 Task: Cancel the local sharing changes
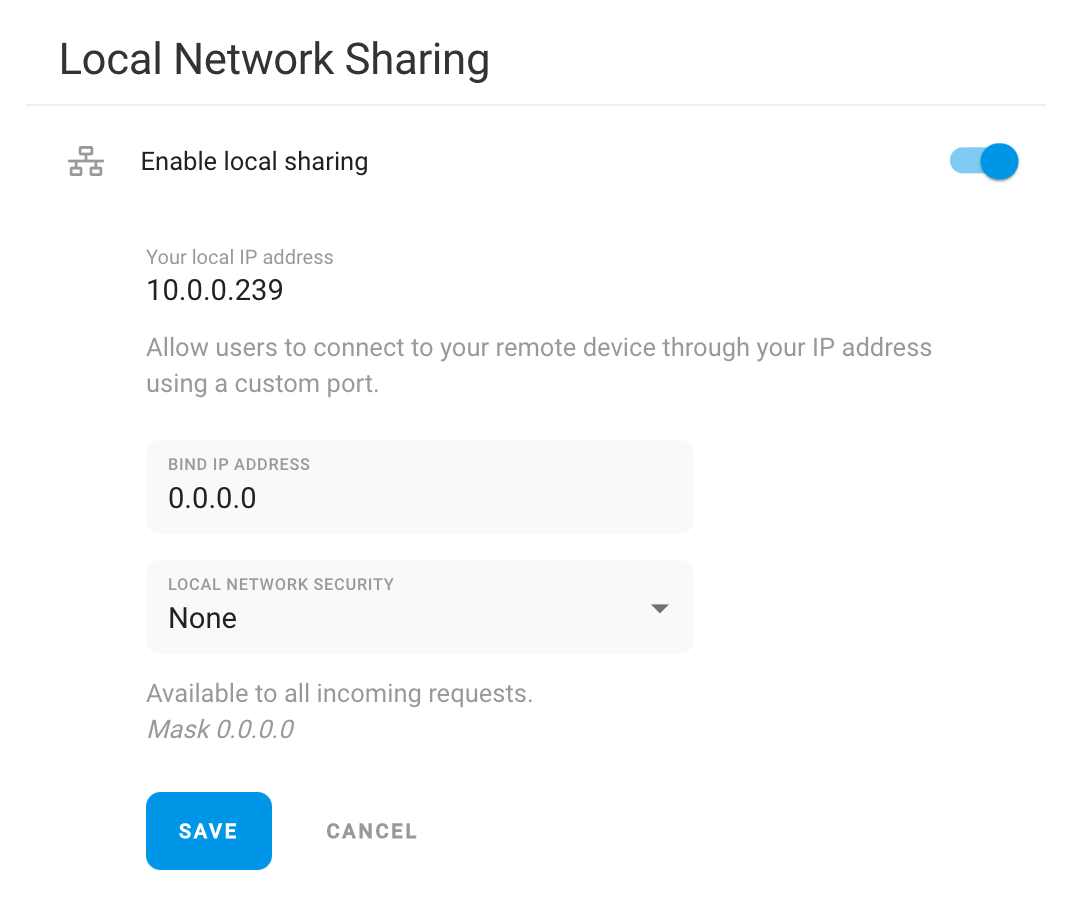pyautogui.click(x=371, y=831)
